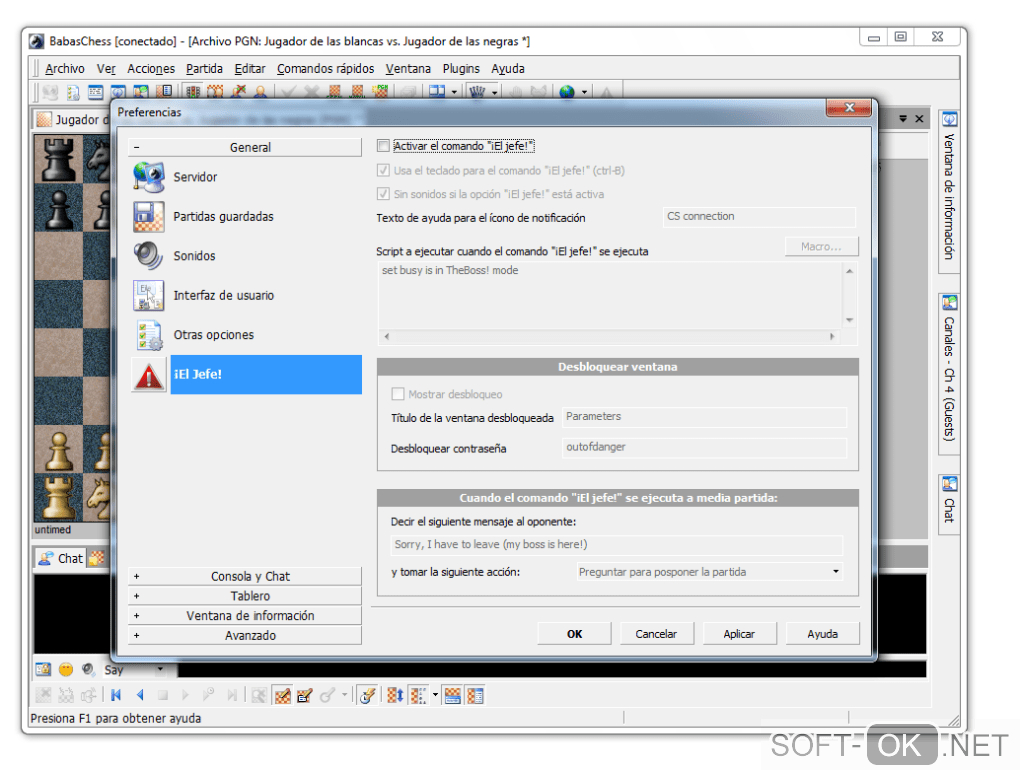Open the Partida menu
The width and height of the screenshot is (1020, 770).
(204, 68)
